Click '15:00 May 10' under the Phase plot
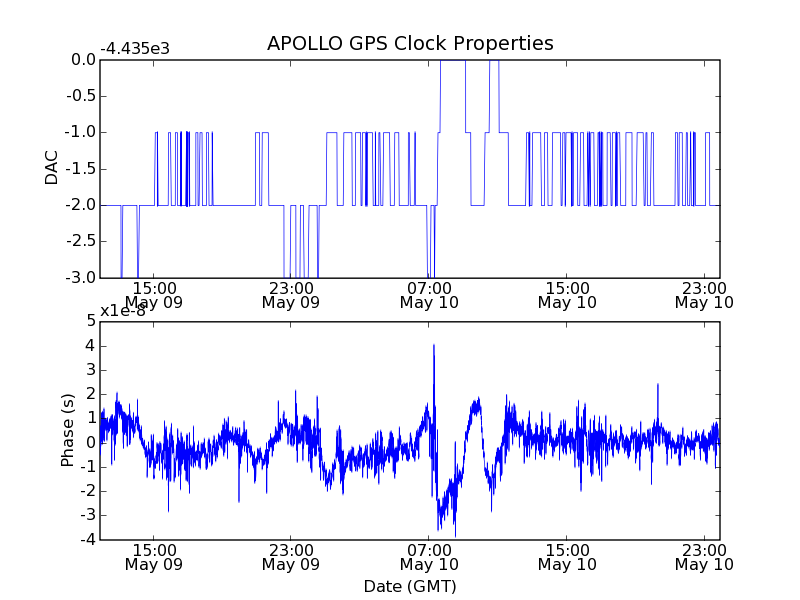The image size is (800, 600). pyautogui.click(x=567, y=558)
